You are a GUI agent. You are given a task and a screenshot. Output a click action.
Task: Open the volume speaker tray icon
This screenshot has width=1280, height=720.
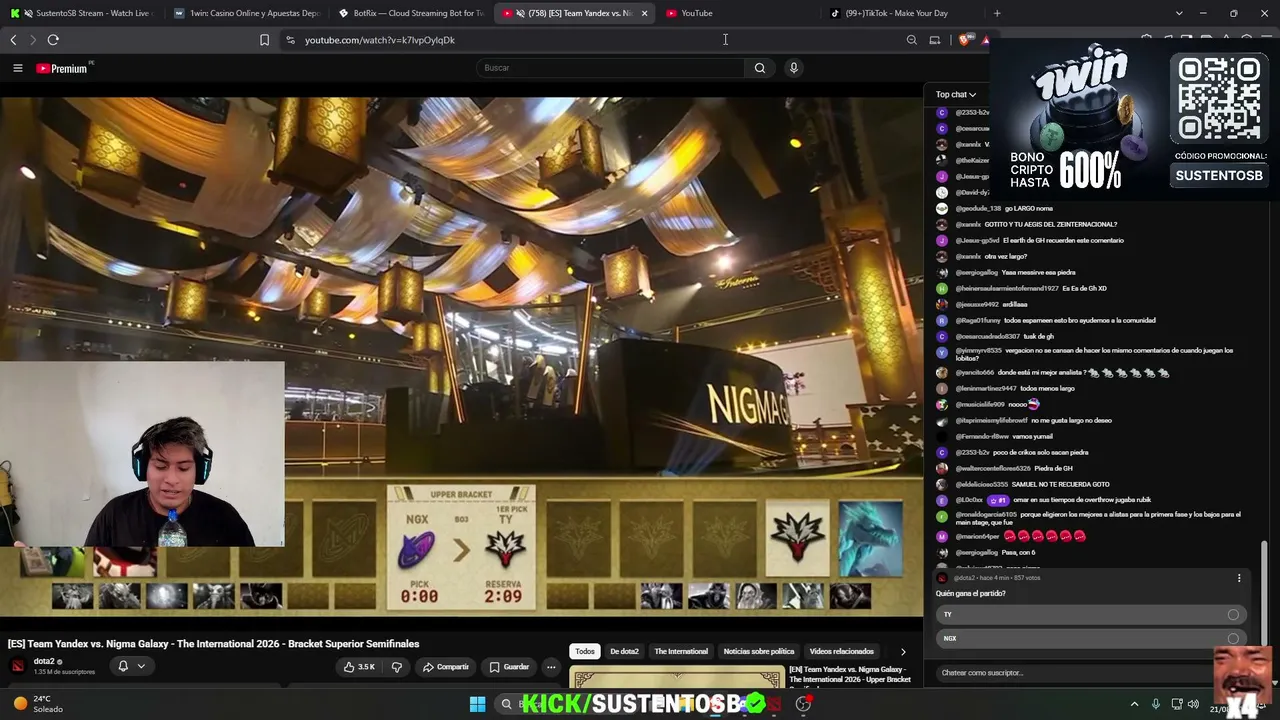pyautogui.click(x=1193, y=704)
